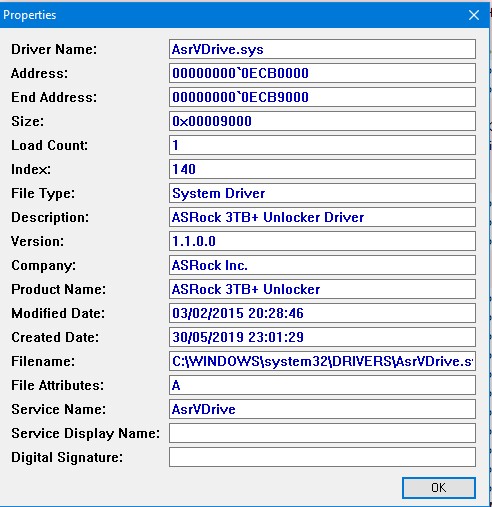Click the Company field ASRock Inc.
Image resolution: width=492 pixels, height=507 pixels.
tap(322, 265)
